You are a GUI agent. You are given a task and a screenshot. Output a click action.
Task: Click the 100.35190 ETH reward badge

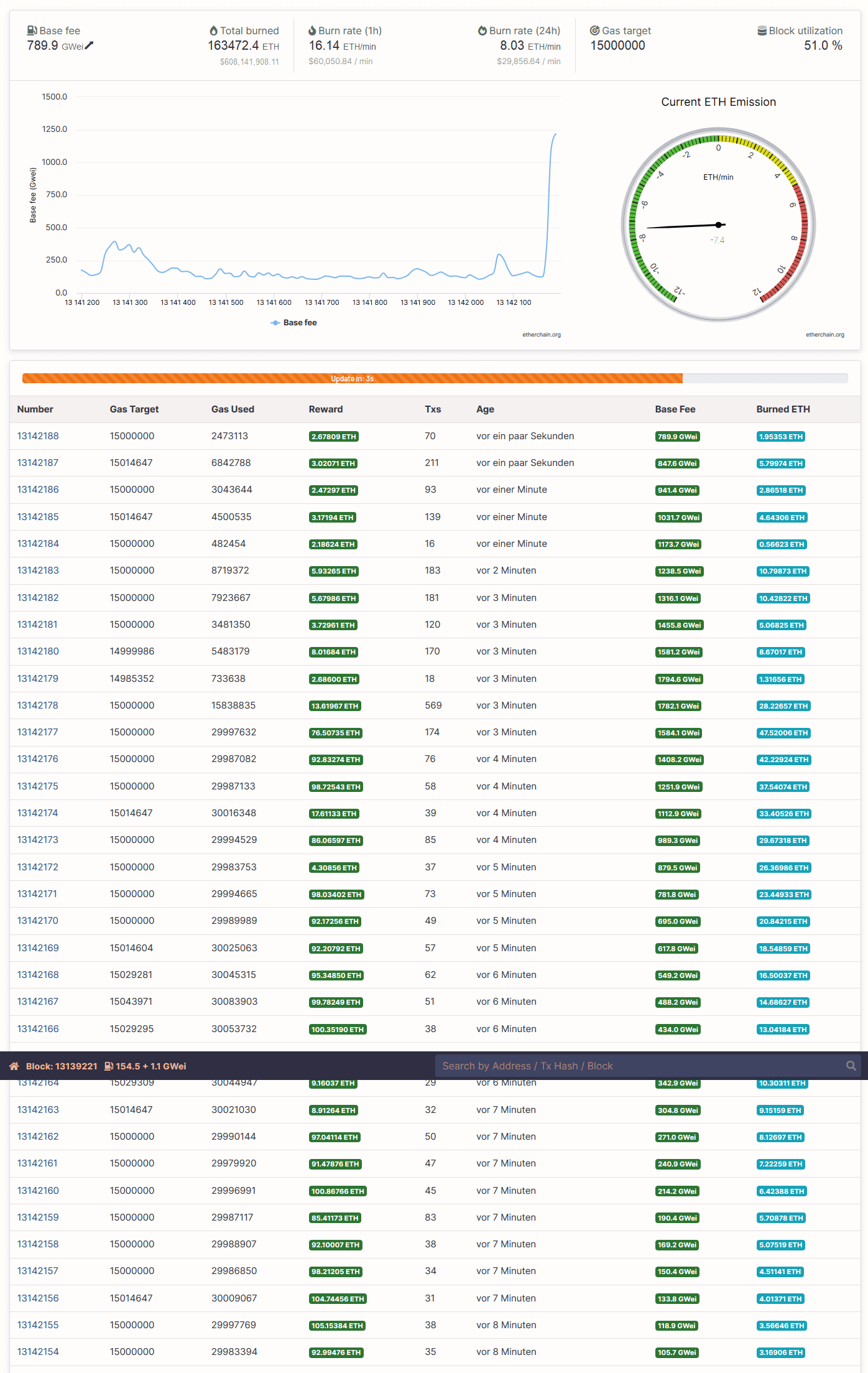[x=338, y=1030]
